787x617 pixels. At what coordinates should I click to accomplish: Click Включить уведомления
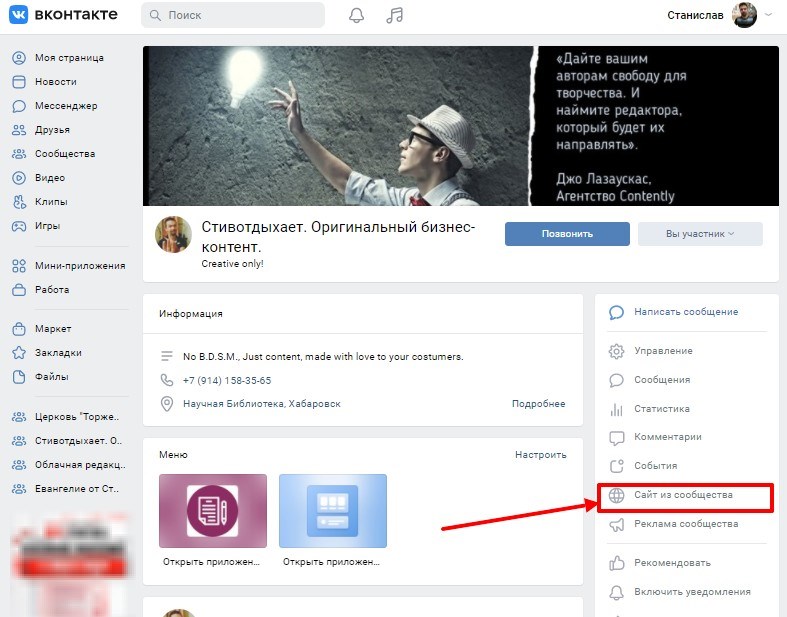click(692, 592)
